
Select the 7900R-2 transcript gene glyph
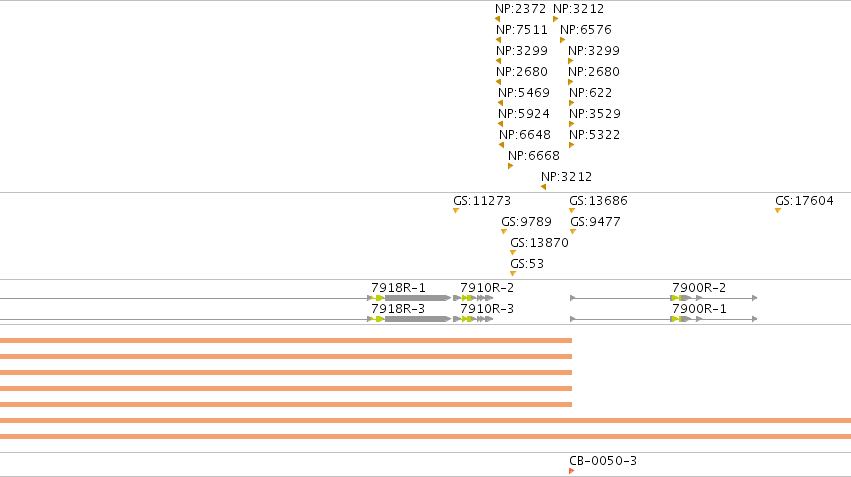point(664,298)
